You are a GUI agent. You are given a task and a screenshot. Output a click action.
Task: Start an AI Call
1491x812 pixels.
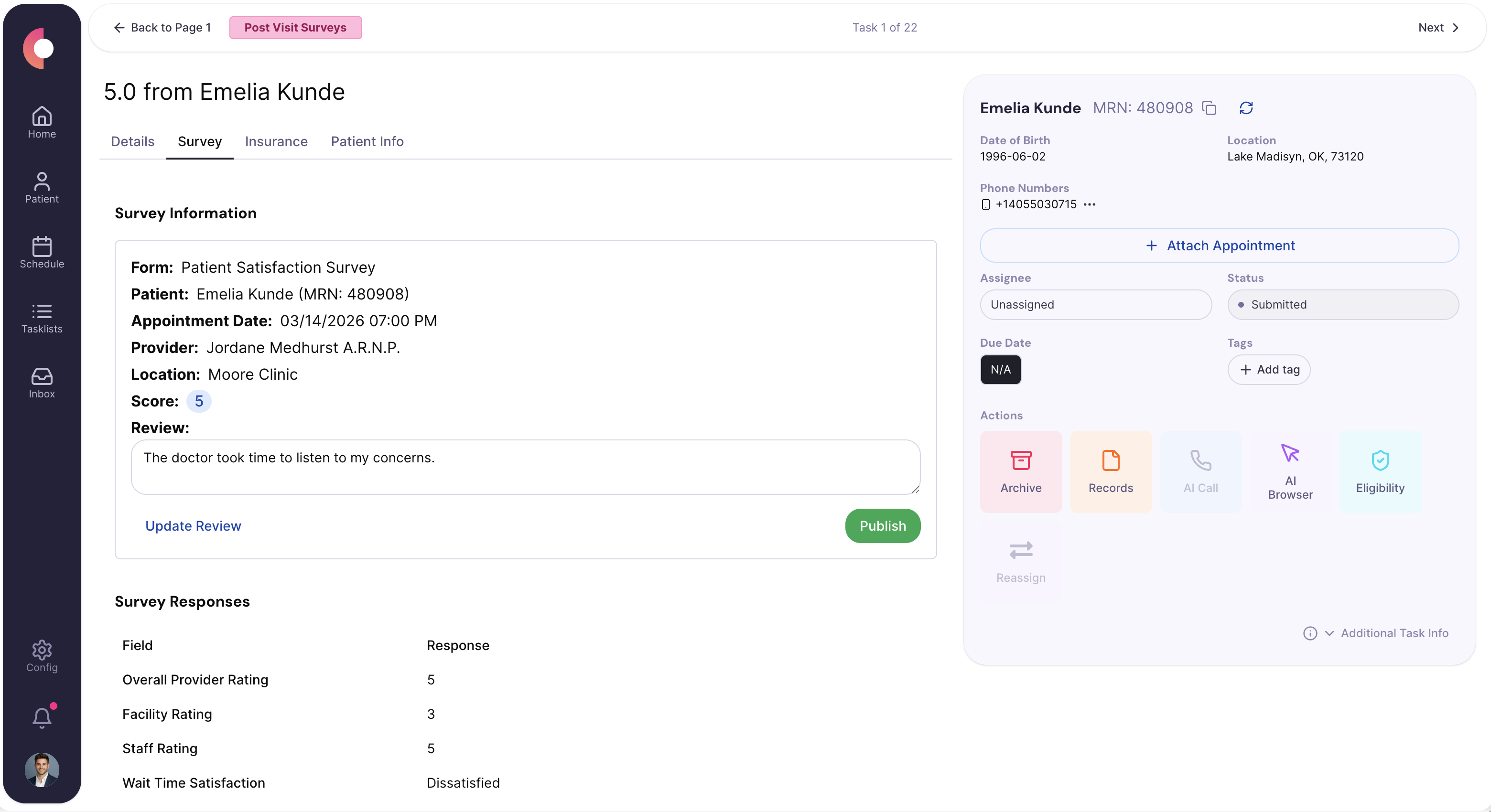[x=1201, y=471]
